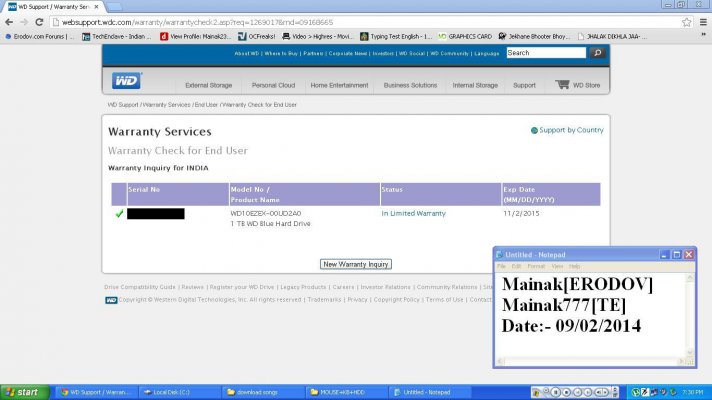Open the OCFreaks! bookmark
Screen dimensions: 712x400
click(x=257, y=36)
